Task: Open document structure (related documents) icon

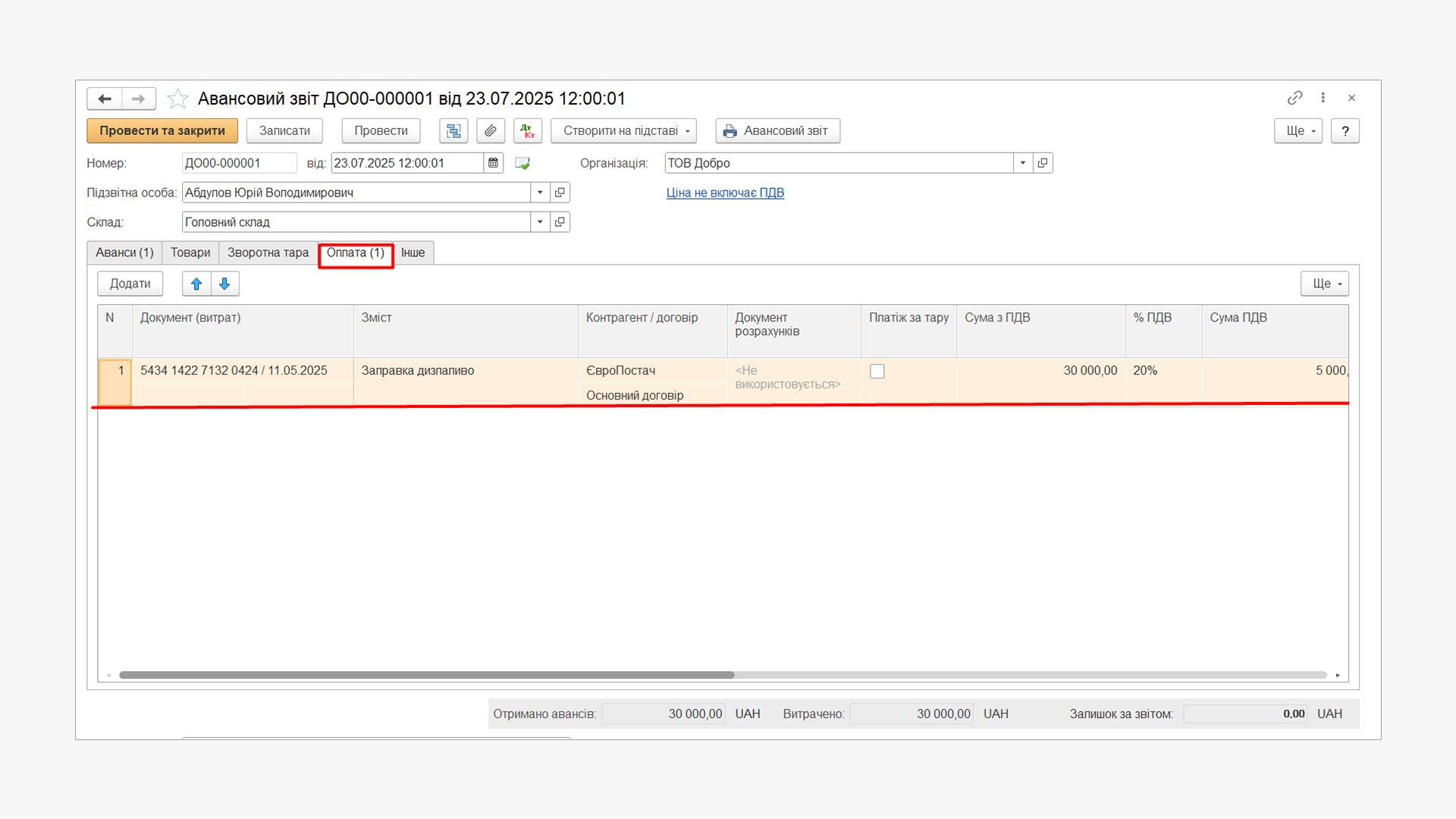Action: click(453, 130)
